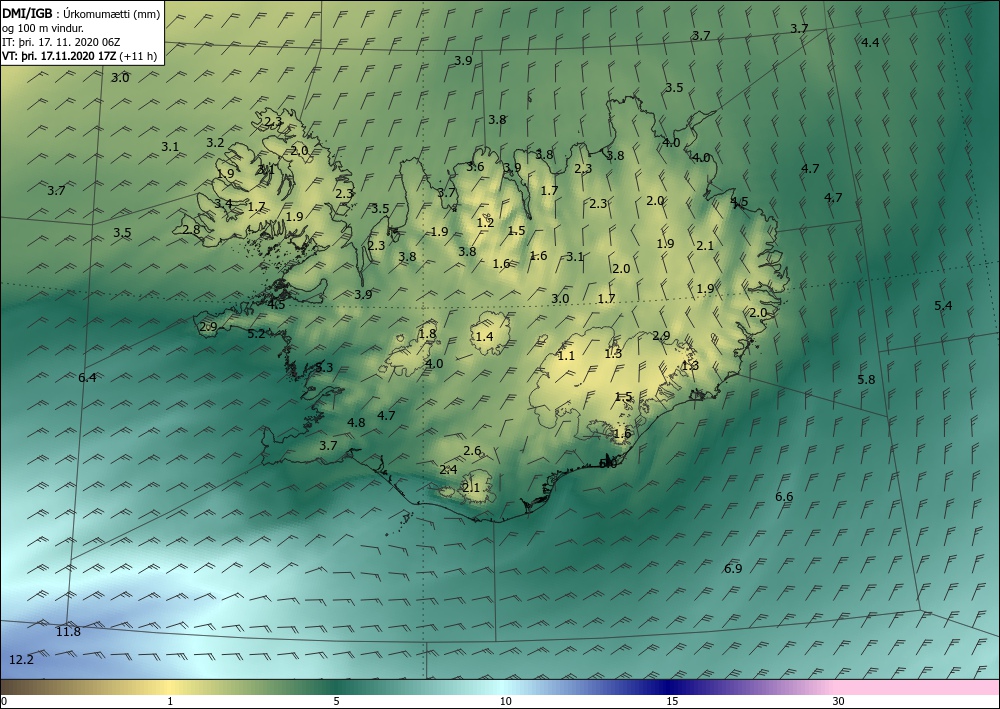Image resolution: width=1000 pixels, height=709 pixels.
Task: Click the 6.6 value on the map
Action: click(784, 497)
